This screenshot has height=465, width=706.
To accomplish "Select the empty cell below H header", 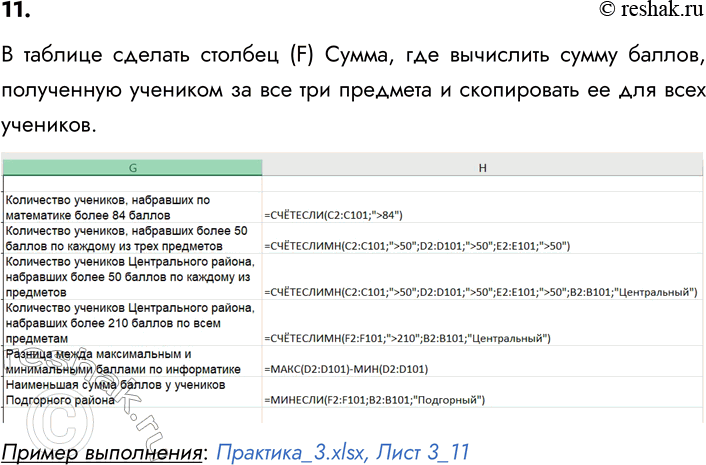I will point(482,184).
